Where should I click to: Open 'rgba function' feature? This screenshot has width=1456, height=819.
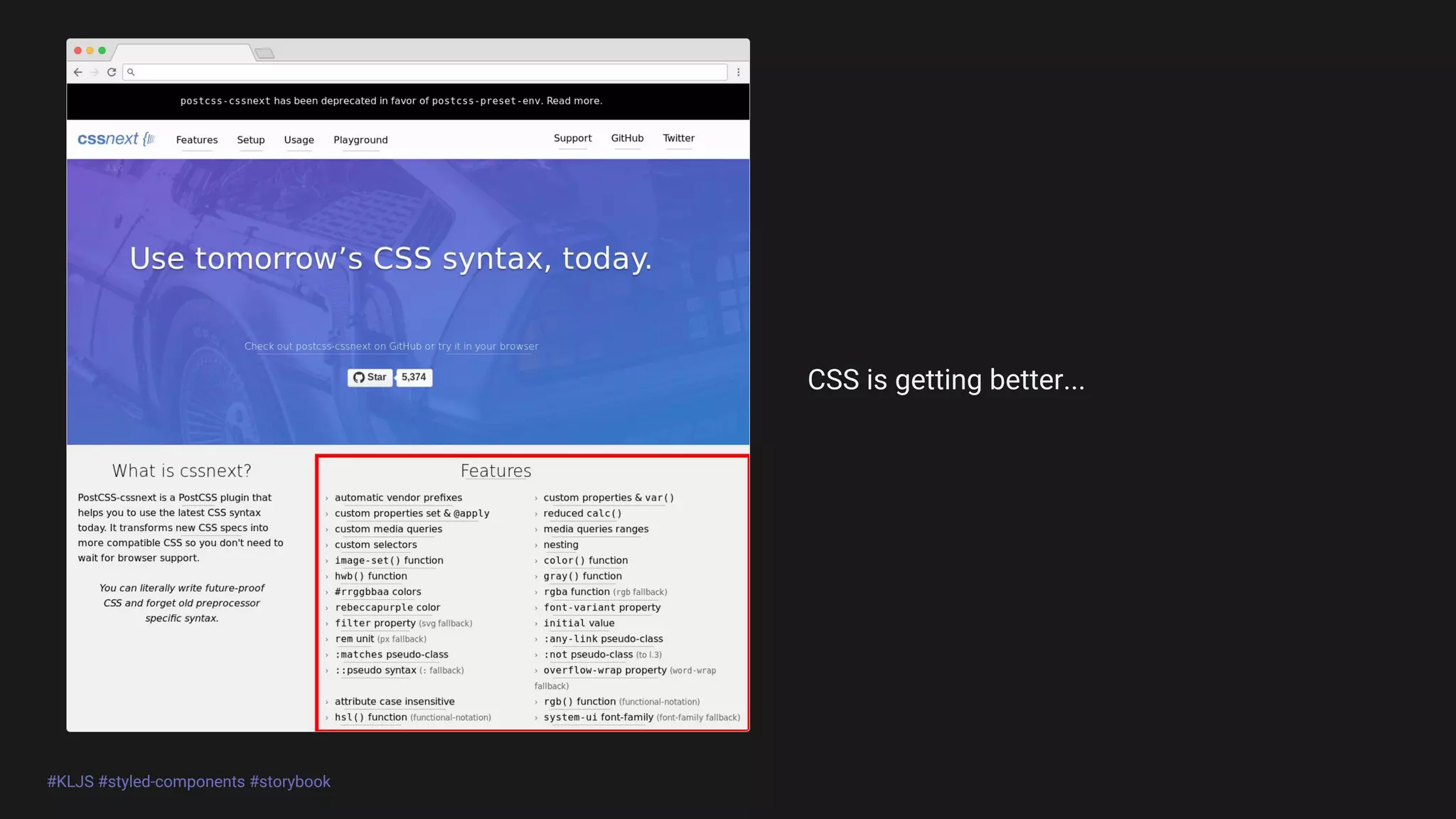[x=577, y=591]
